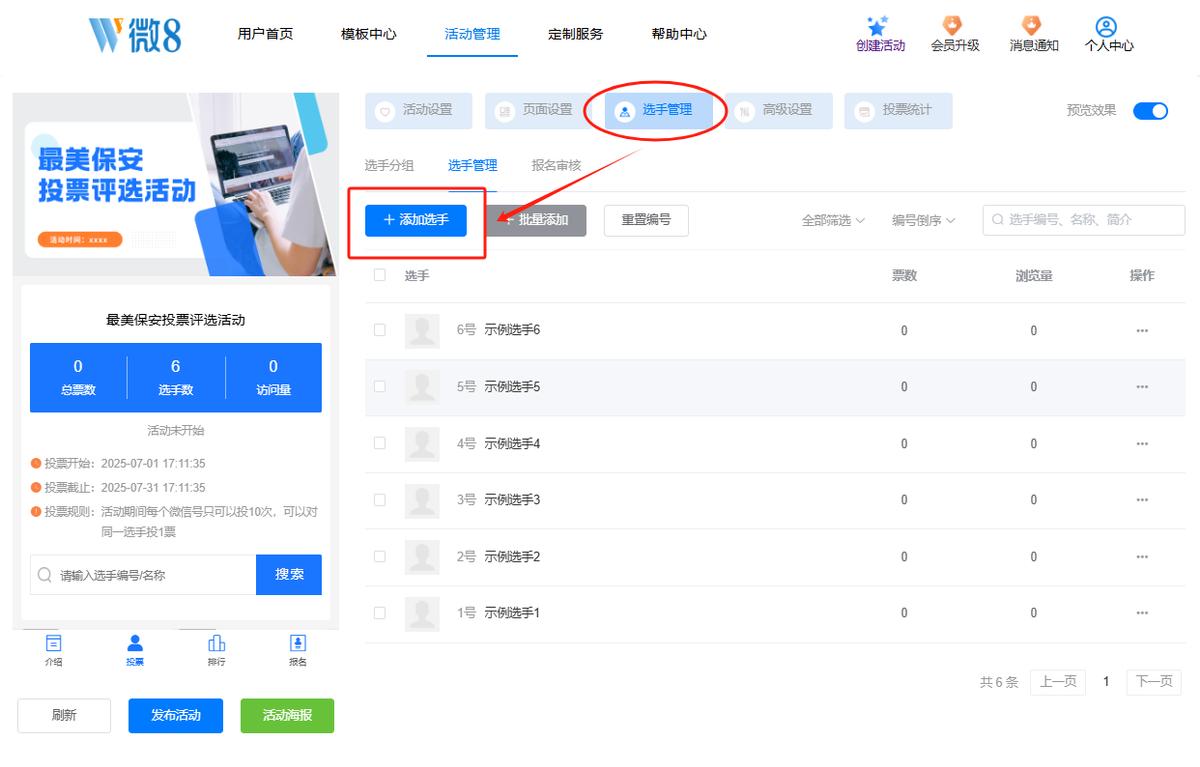Open the 选手分组 sub-tab
The width and height of the screenshot is (1200, 767).
click(x=389, y=166)
